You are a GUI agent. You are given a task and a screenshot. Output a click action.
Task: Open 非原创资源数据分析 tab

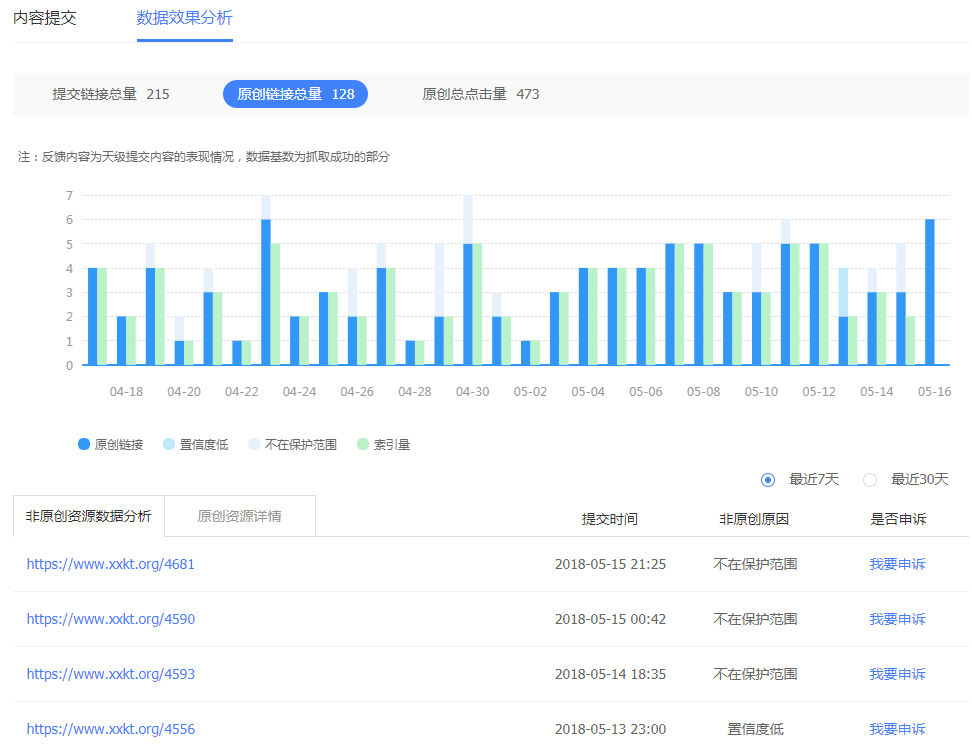click(89, 516)
